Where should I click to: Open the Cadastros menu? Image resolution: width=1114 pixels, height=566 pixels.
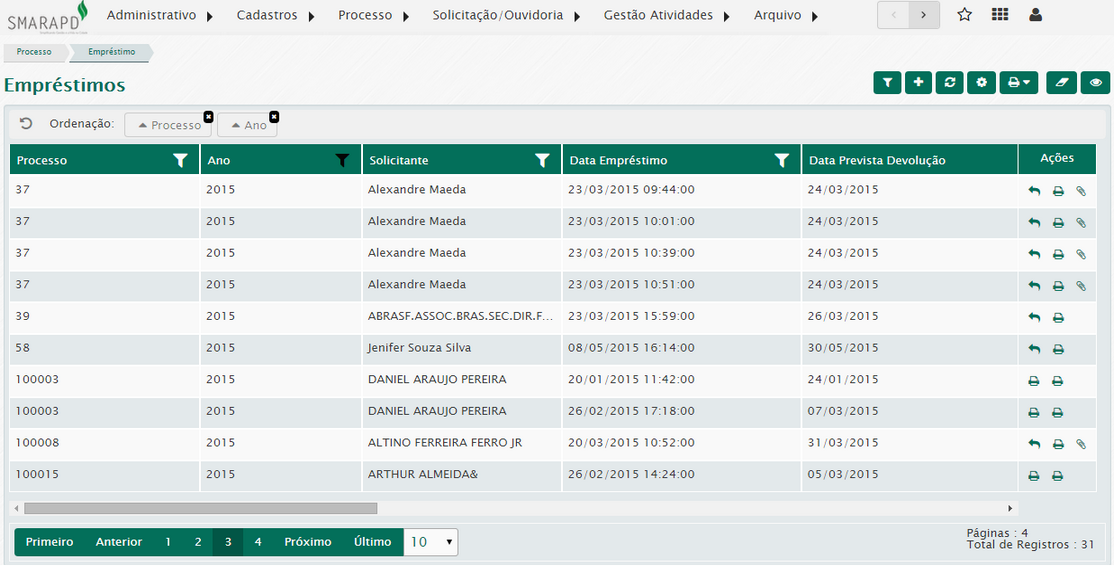[275, 15]
